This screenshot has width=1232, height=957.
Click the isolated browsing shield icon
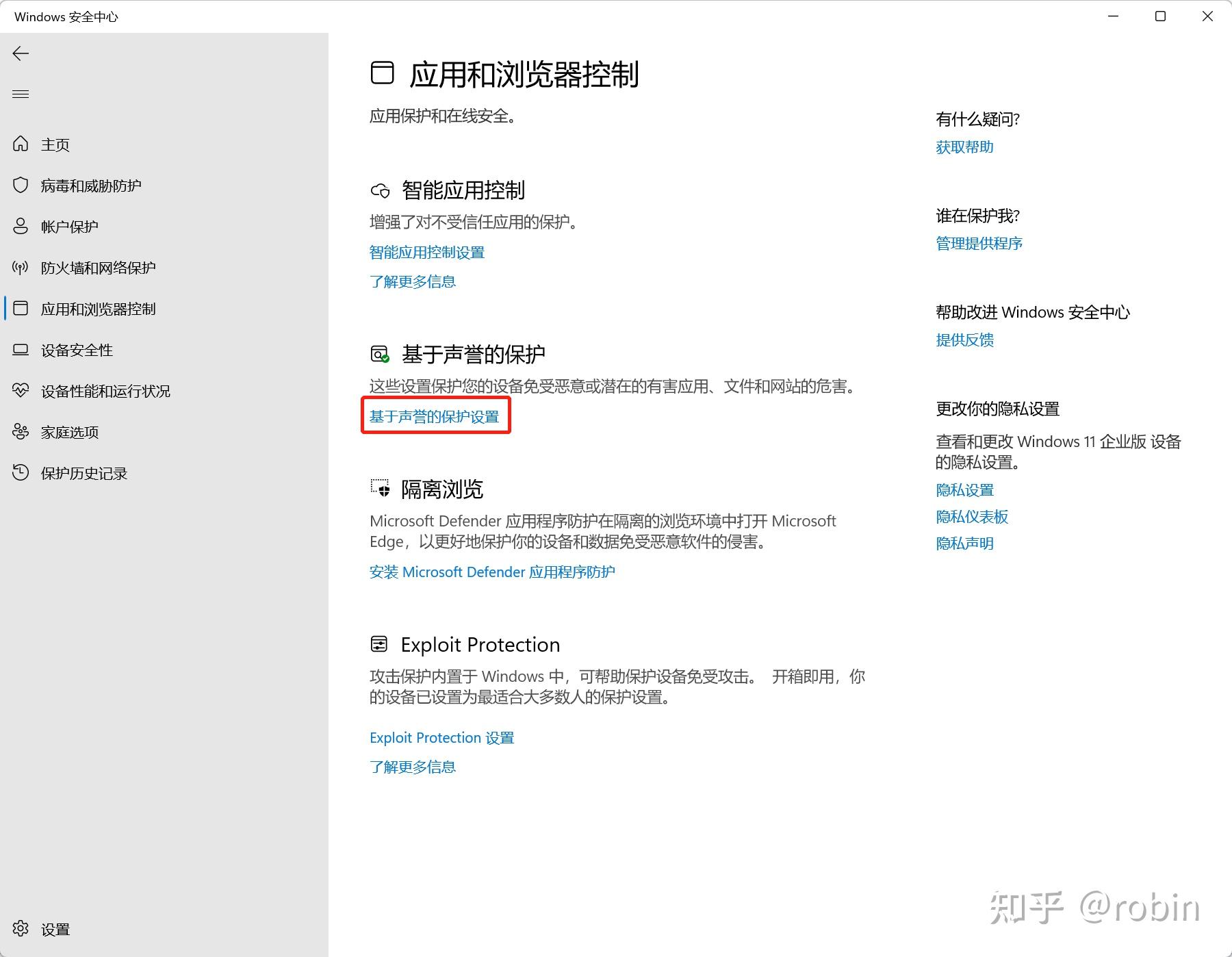(x=380, y=488)
